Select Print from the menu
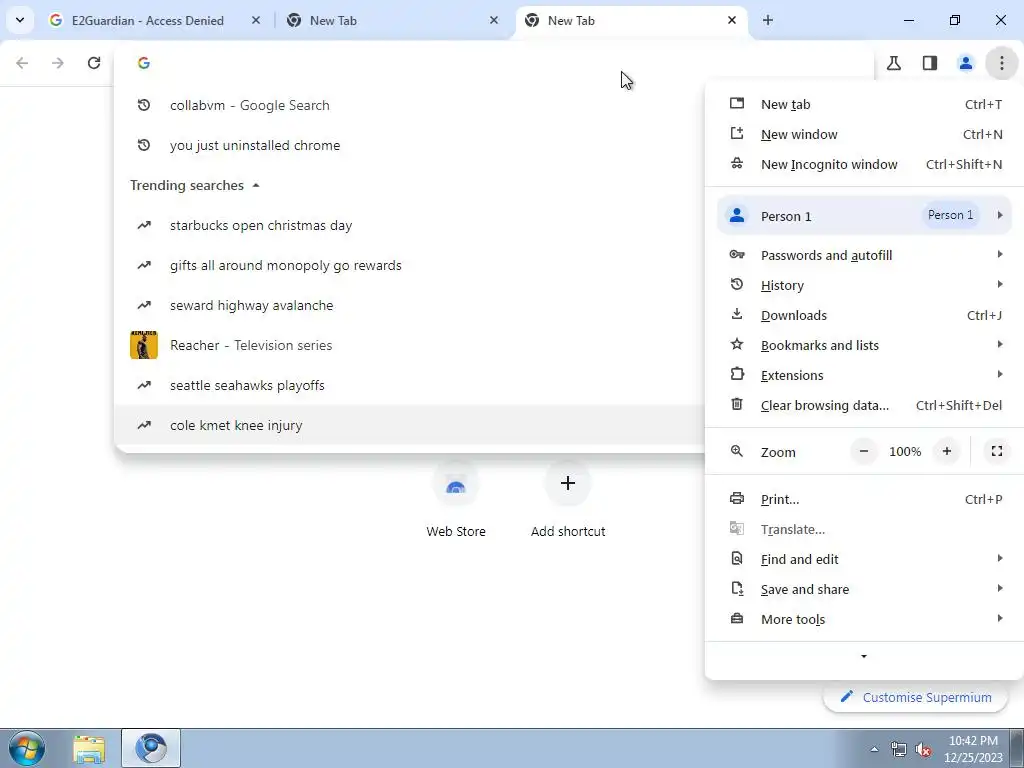This screenshot has height=768, width=1024. coord(864,500)
